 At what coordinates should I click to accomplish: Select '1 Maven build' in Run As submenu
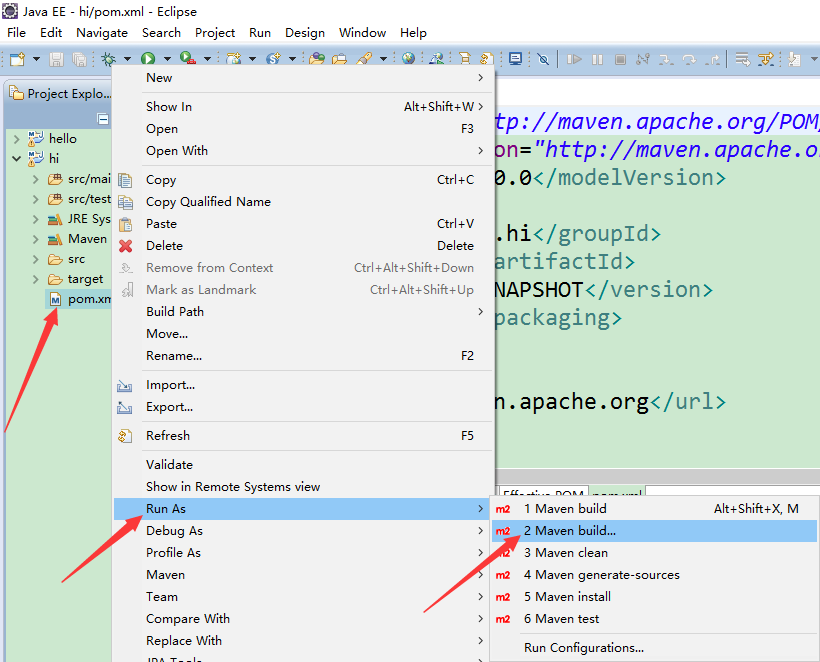click(654, 509)
